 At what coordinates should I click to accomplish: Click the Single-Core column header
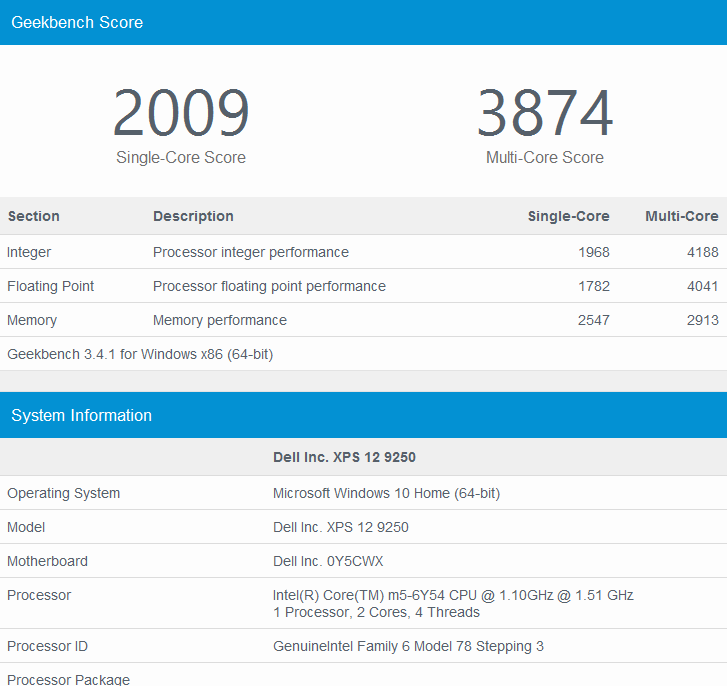pos(568,216)
